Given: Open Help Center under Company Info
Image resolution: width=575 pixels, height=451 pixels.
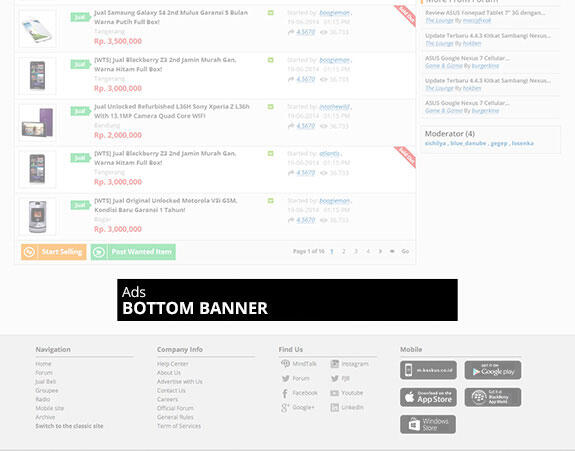Looking at the screenshot, I should pos(173,364).
